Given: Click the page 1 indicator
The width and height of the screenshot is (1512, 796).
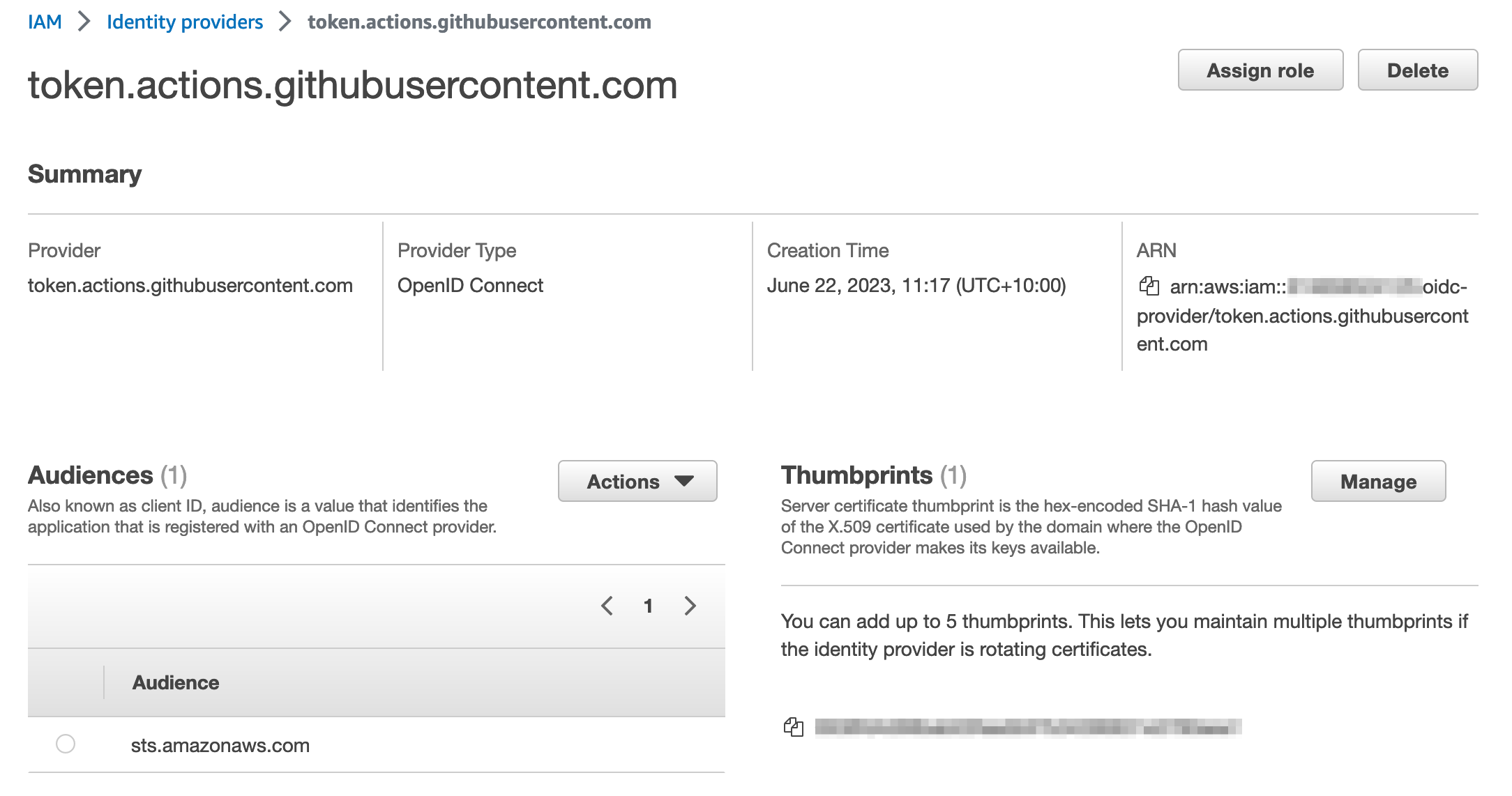Looking at the screenshot, I should (x=649, y=606).
